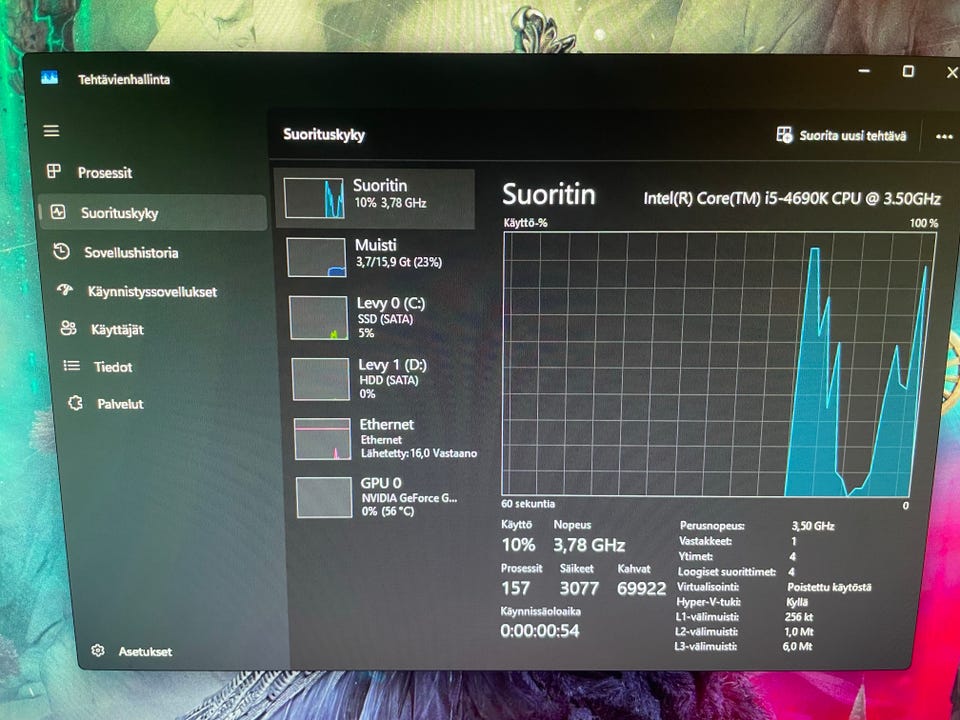The width and height of the screenshot is (960, 720).
Task: Select the Ethernet graph thumbnail
Action: tap(323, 438)
